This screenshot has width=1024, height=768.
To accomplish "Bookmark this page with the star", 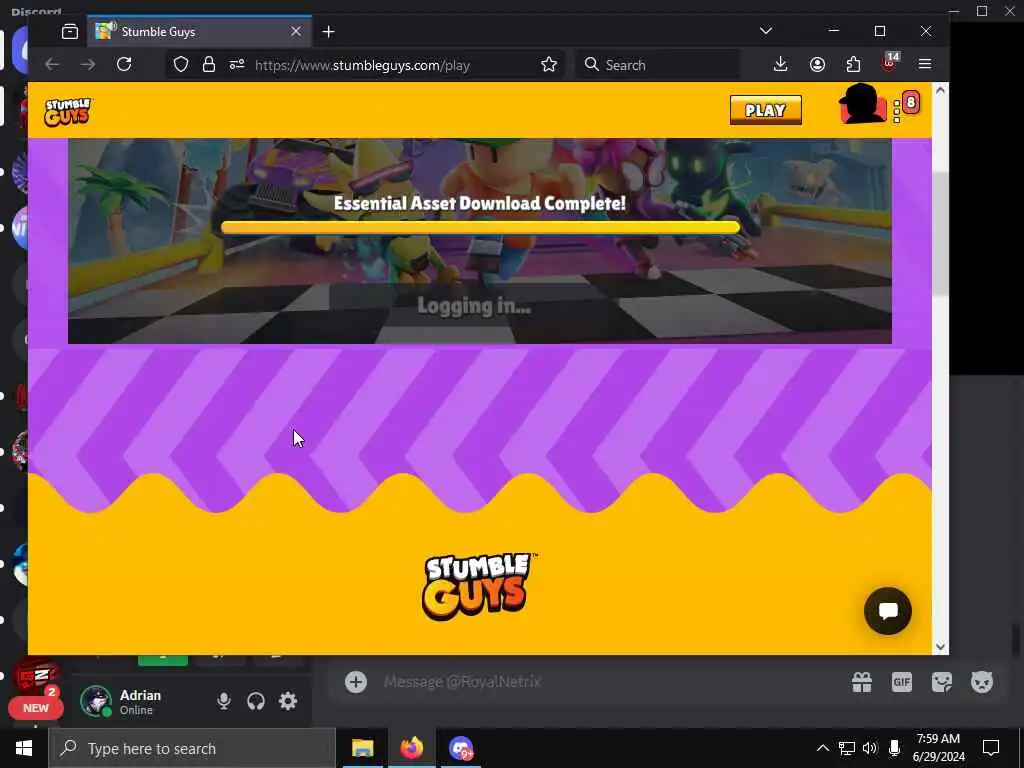I will pyautogui.click(x=549, y=65).
